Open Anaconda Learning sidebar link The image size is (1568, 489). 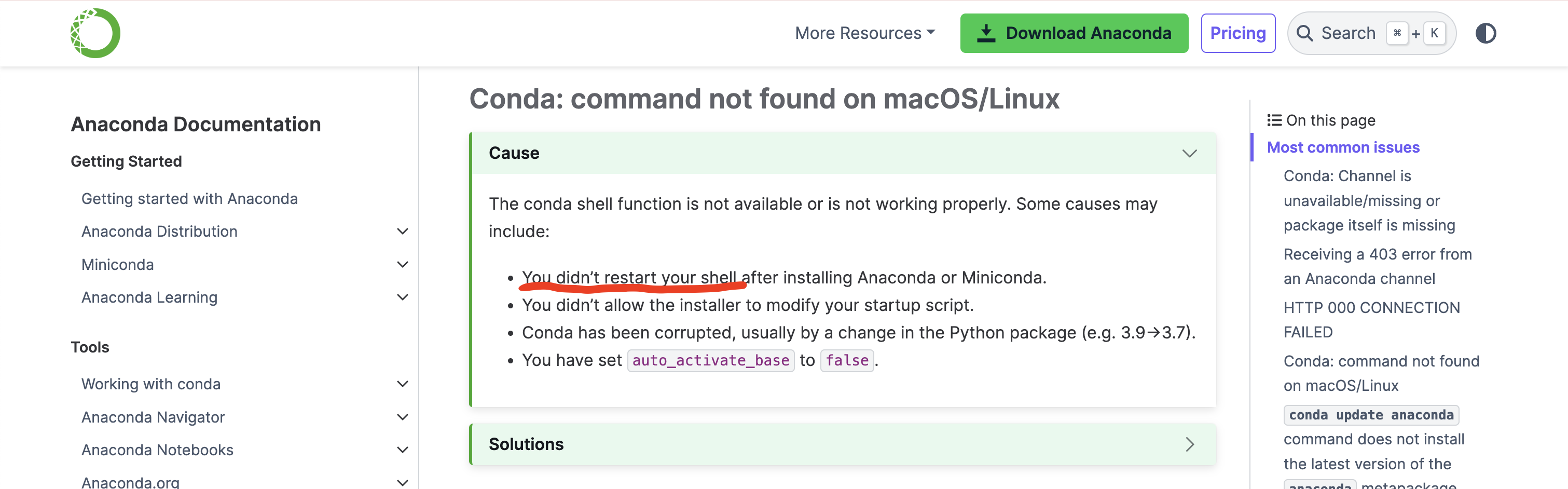pos(149,297)
